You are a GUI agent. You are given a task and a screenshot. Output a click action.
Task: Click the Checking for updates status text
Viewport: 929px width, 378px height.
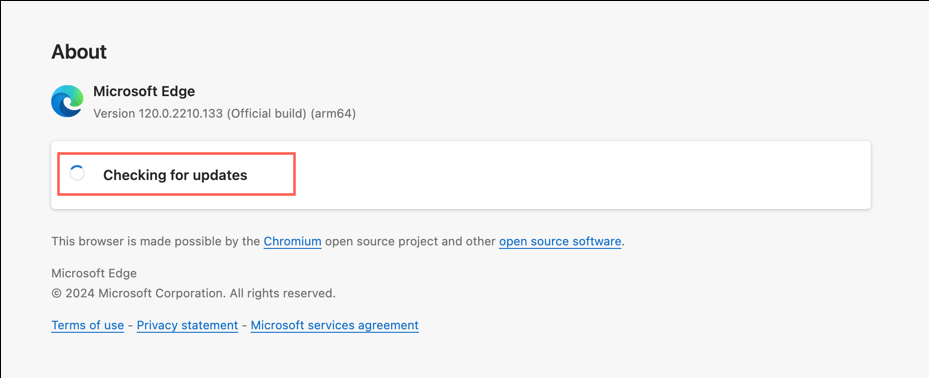click(x=175, y=175)
